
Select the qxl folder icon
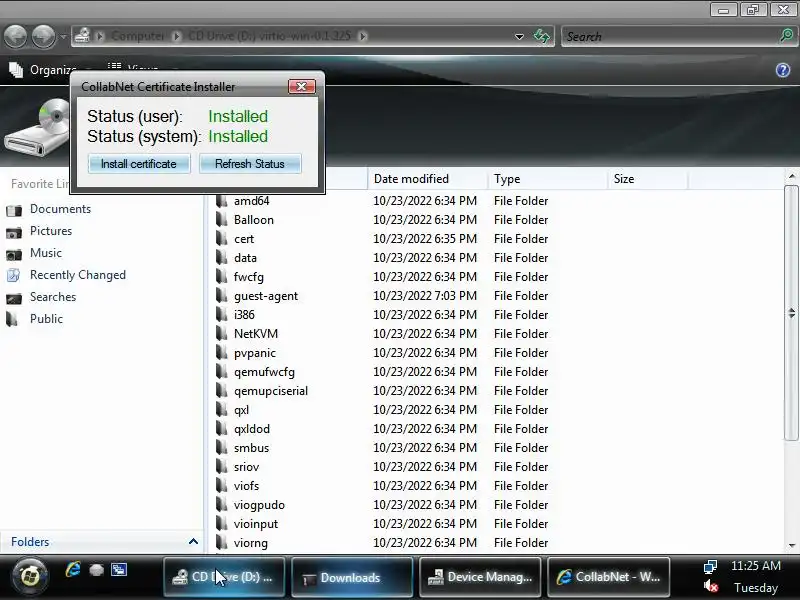pyautogui.click(x=221, y=409)
